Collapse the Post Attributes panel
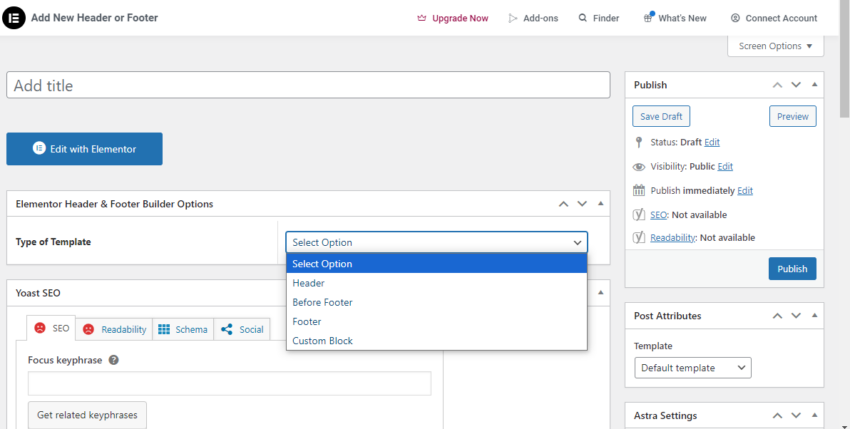Image resolution: width=850 pixels, height=429 pixels. click(814, 316)
